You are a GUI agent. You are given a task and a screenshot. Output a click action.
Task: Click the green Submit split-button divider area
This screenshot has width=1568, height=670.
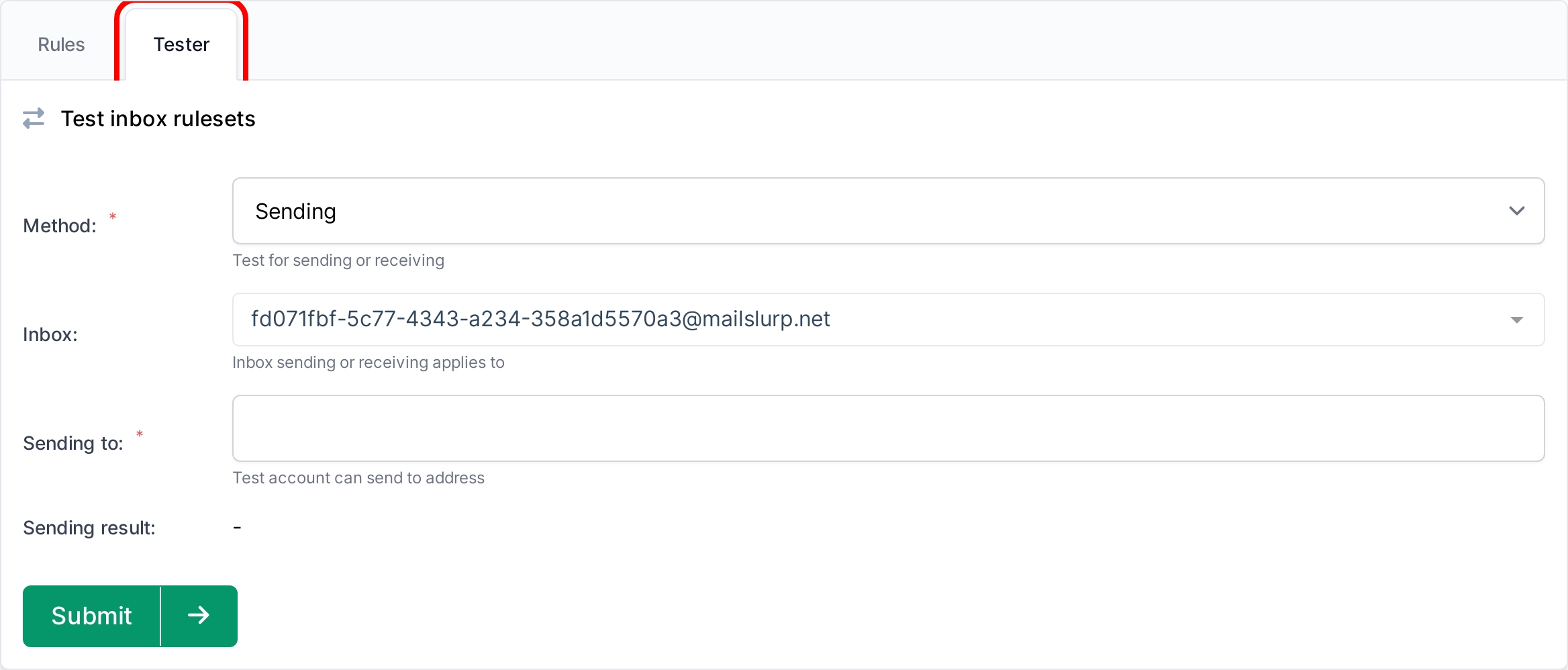click(x=160, y=616)
